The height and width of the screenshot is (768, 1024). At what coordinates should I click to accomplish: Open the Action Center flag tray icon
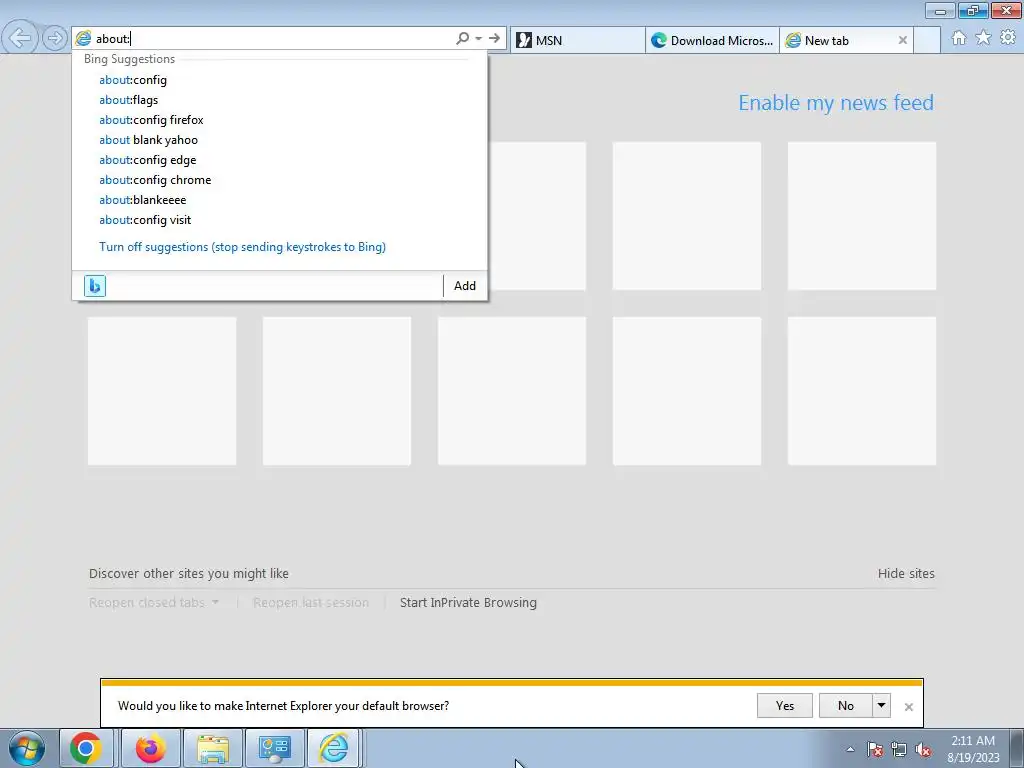point(875,749)
